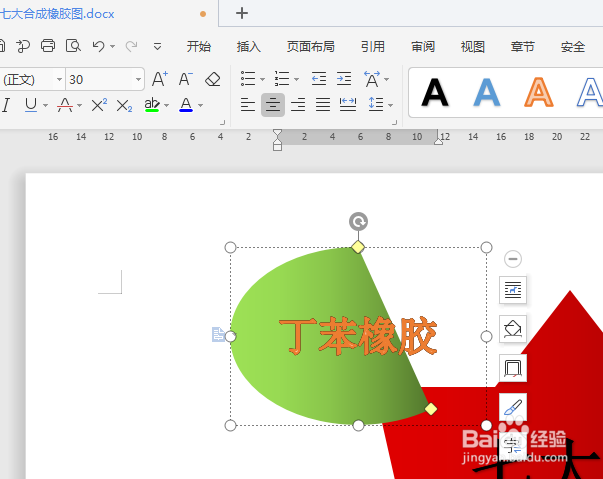This screenshot has width=603, height=479.
Task: Open the 开始 tab
Action: [x=199, y=47]
